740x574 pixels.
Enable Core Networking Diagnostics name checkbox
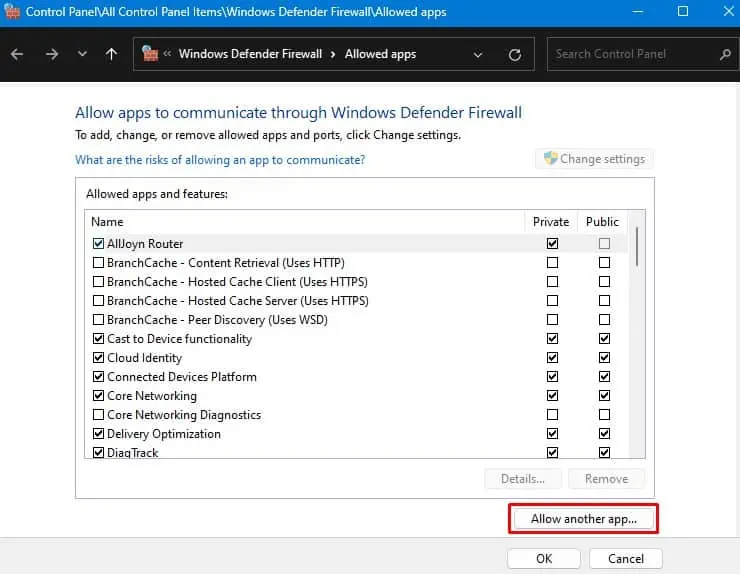(x=98, y=414)
